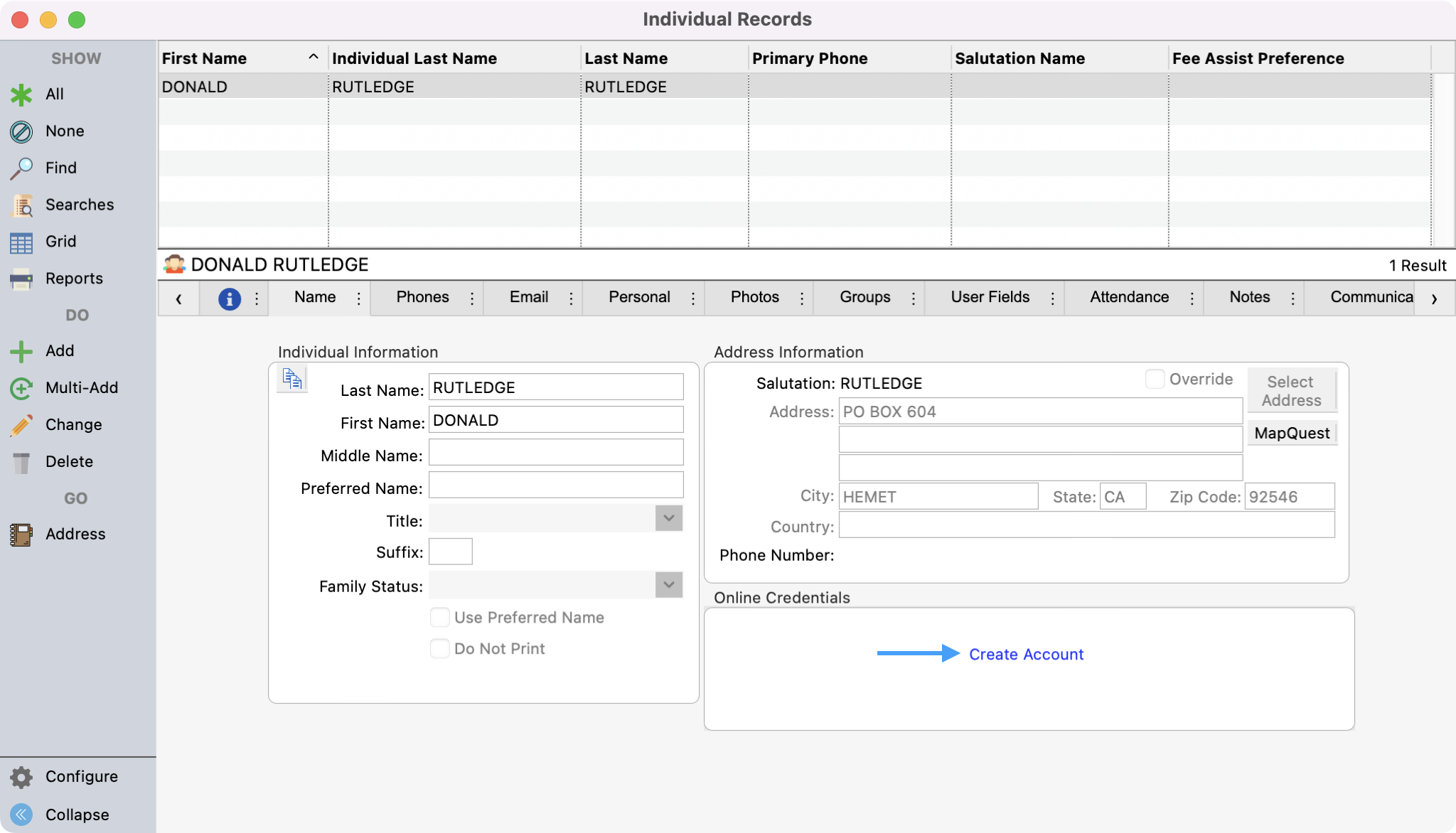Click the Middle Name input field
Screen dimensions: 1456x833
coord(556,453)
